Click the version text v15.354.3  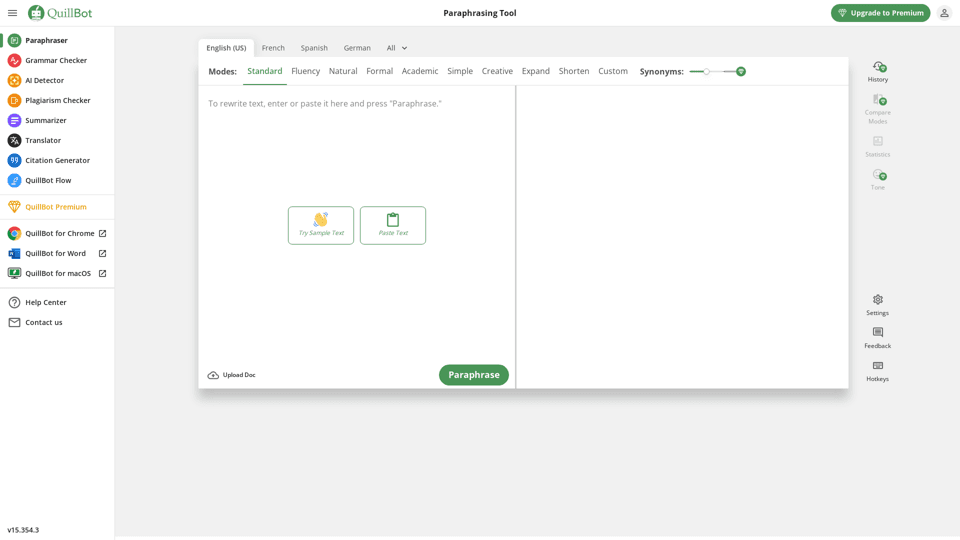tap(23, 530)
